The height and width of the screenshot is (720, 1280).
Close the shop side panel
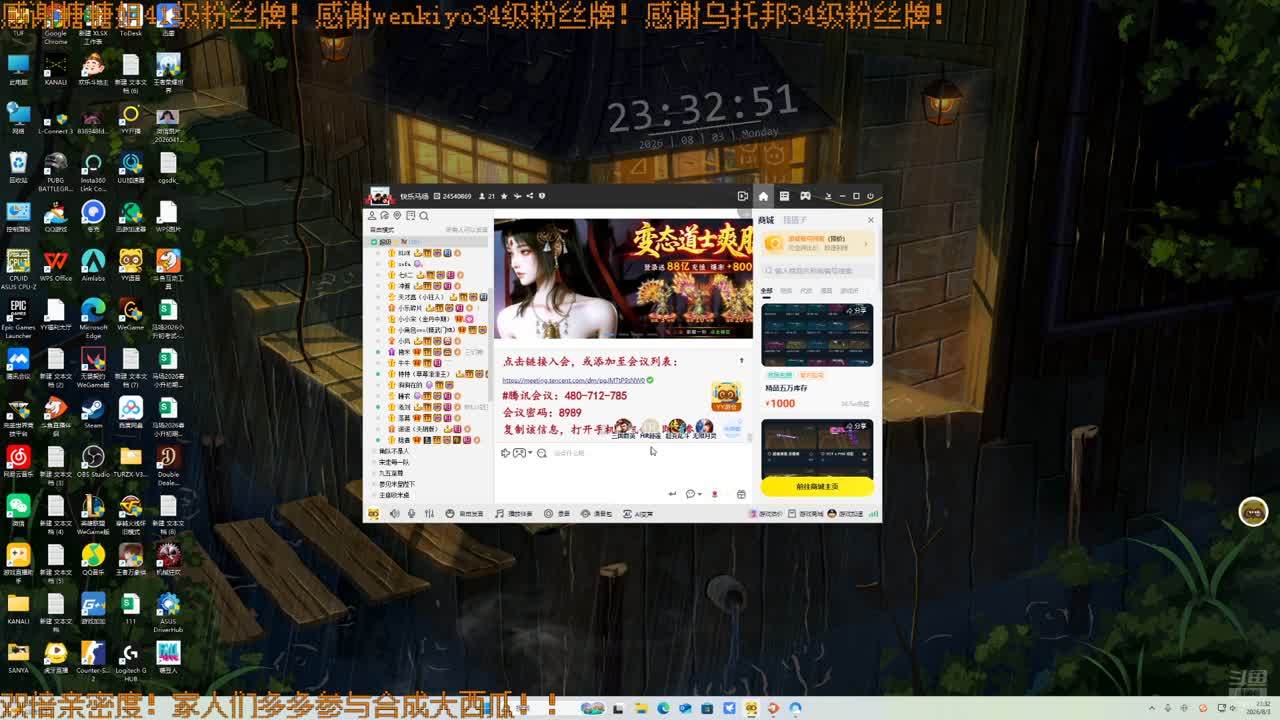pyautogui.click(x=870, y=220)
